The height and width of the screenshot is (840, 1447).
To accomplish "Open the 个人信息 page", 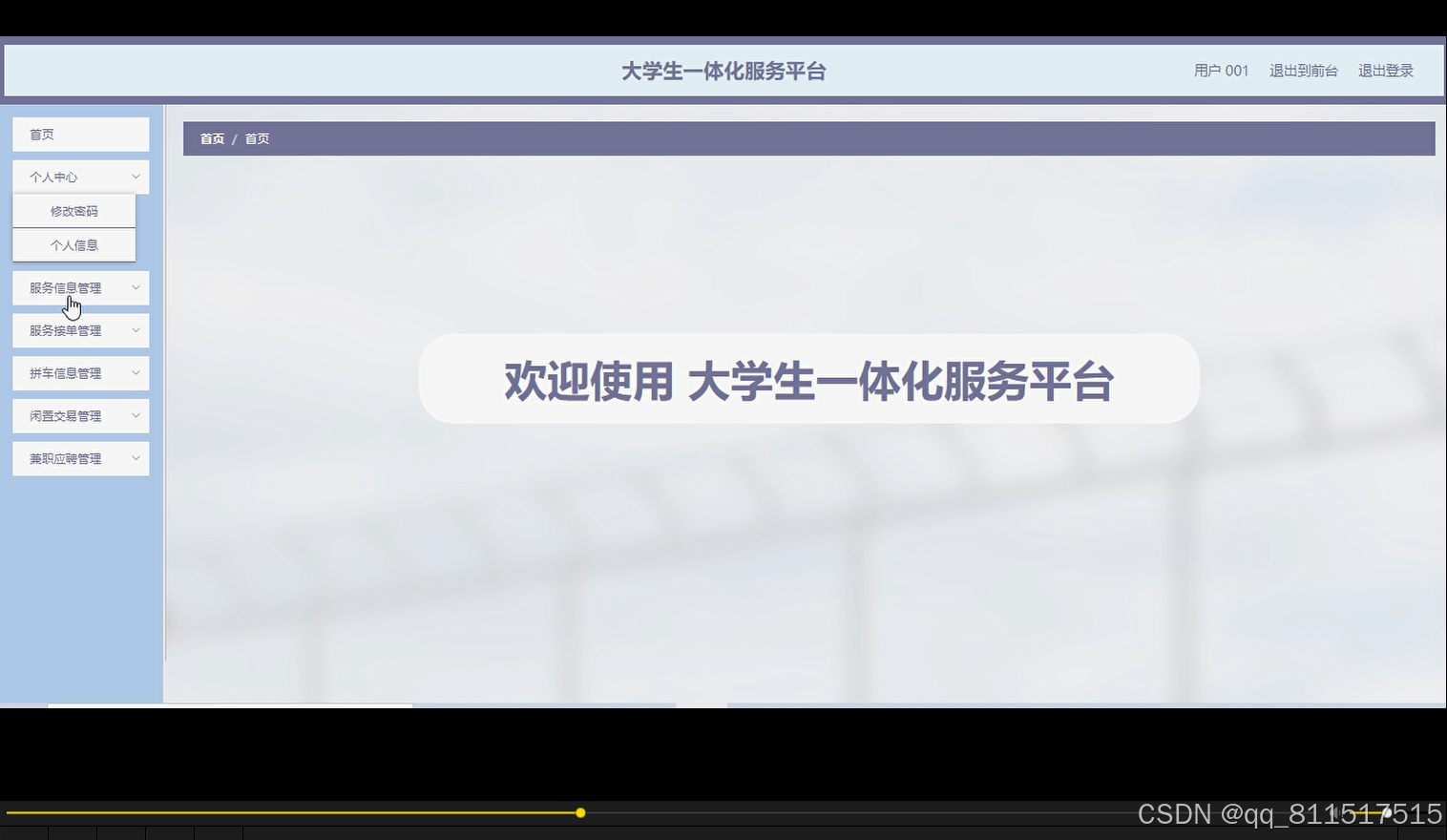I will pos(73,244).
